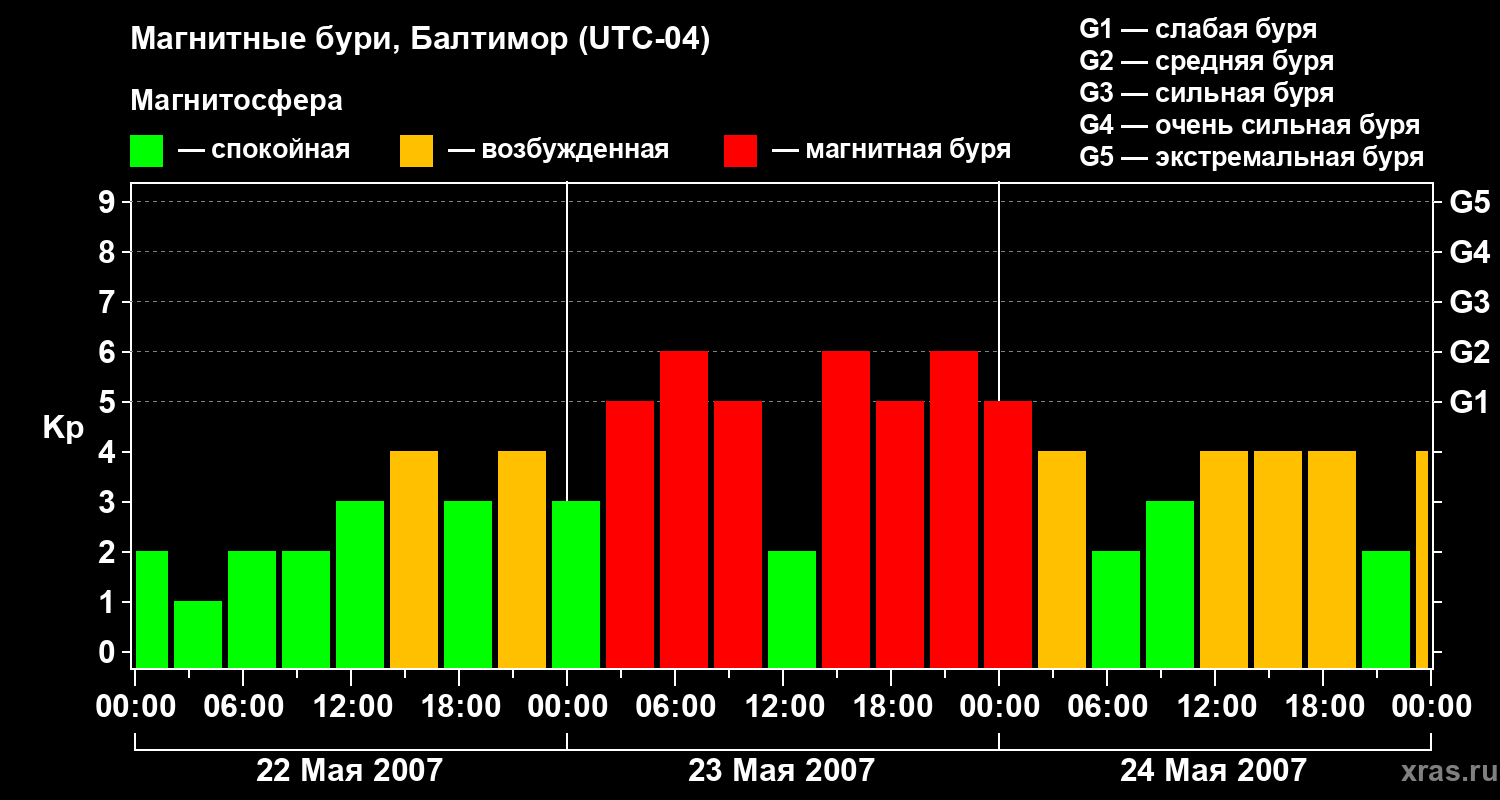The image size is (1500, 800).
Task: Select the '— возбужденная' legend label
Action: pos(558,151)
